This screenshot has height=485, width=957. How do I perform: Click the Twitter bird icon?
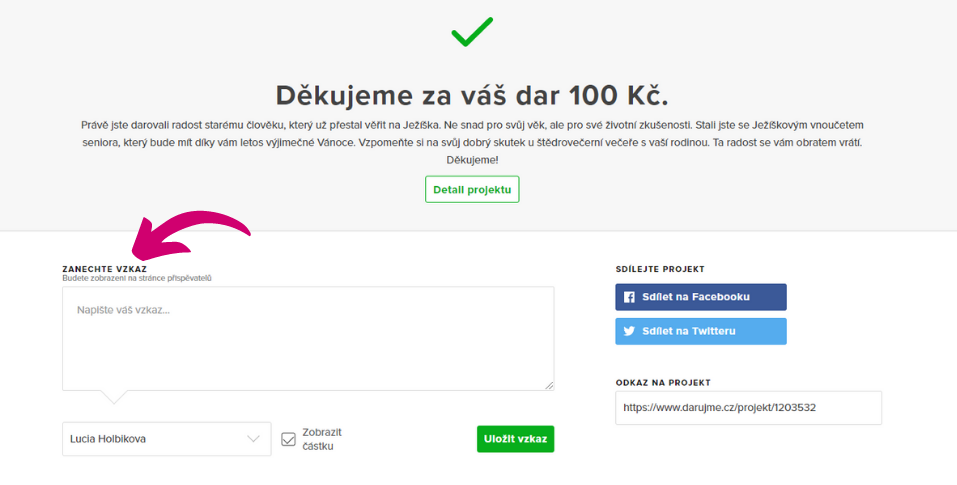630,331
